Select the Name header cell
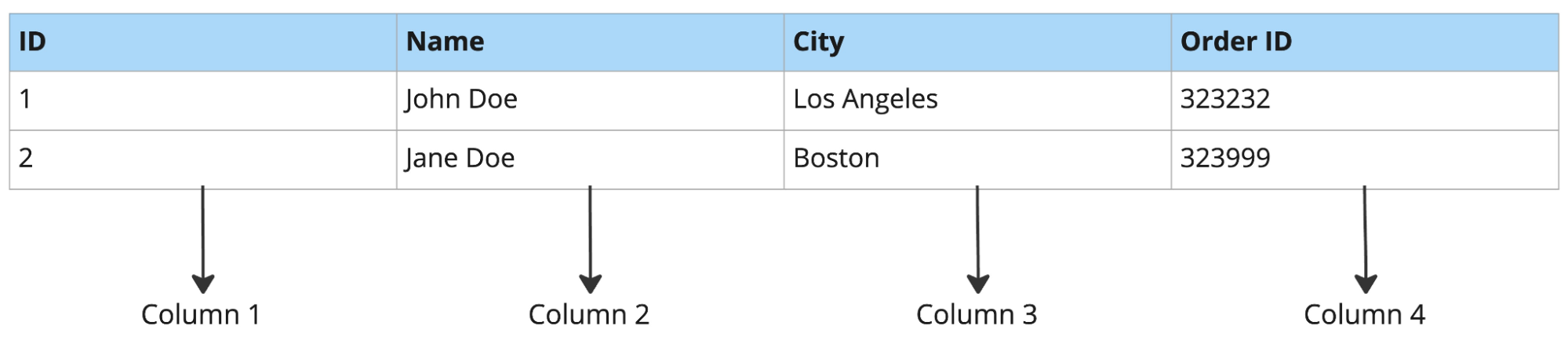This screenshot has height=344, width=1568. (x=590, y=42)
